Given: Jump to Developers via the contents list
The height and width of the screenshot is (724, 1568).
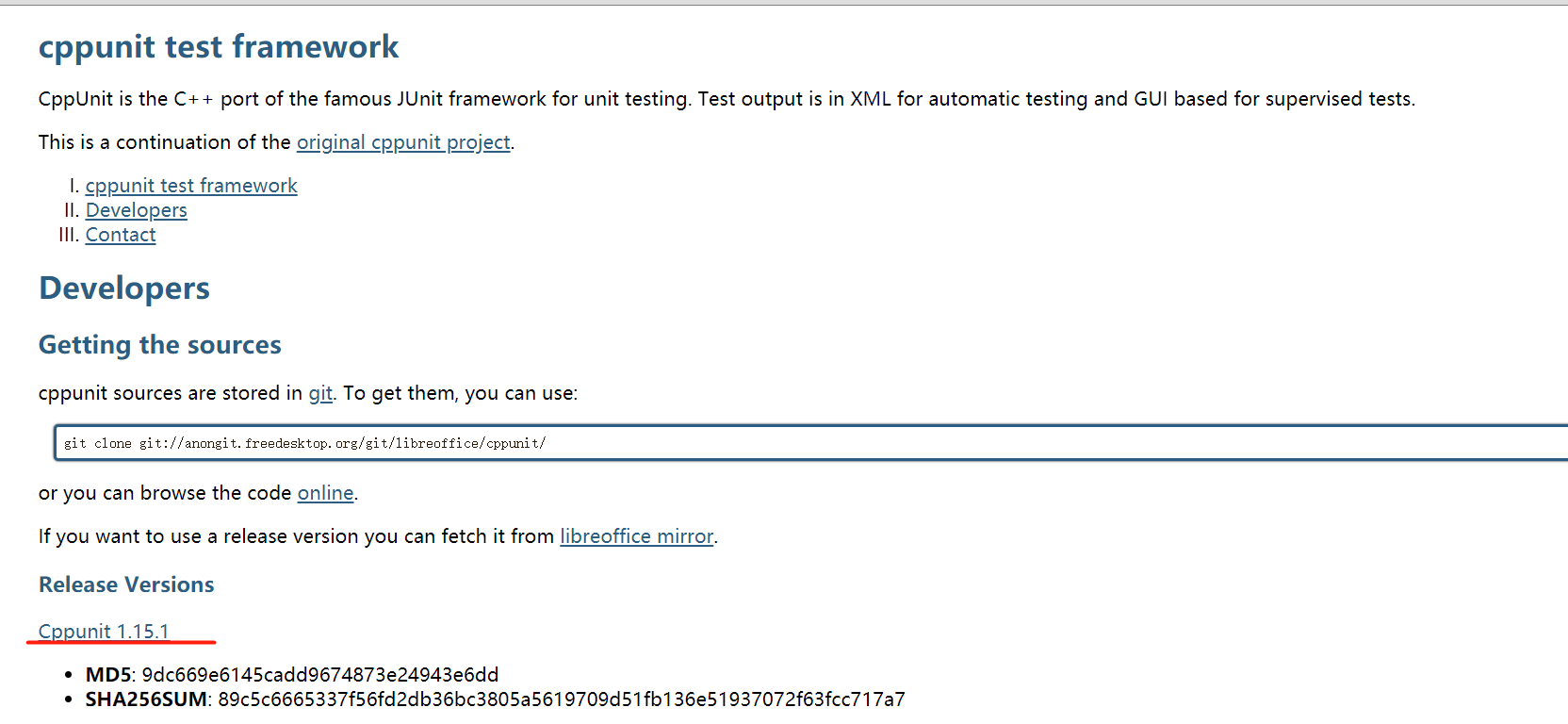Looking at the screenshot, I should point(137,210).
